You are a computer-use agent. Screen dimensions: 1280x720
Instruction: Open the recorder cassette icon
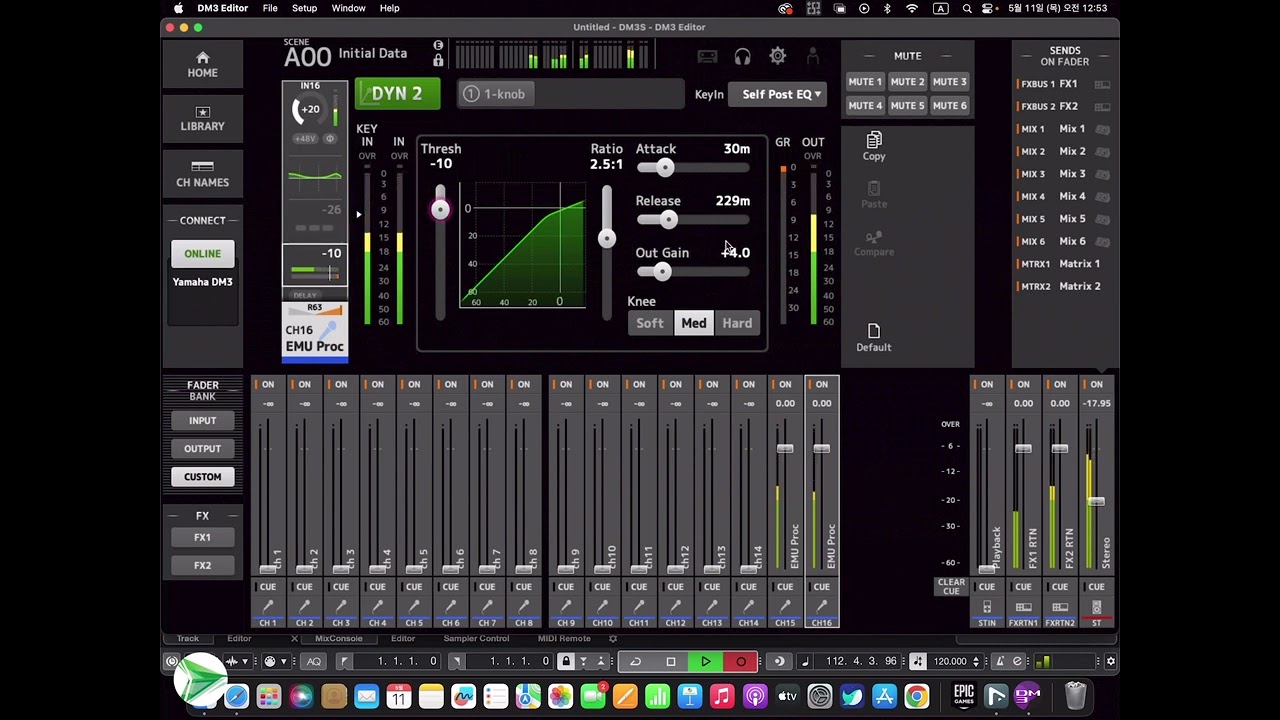click(x=707, y=57)
